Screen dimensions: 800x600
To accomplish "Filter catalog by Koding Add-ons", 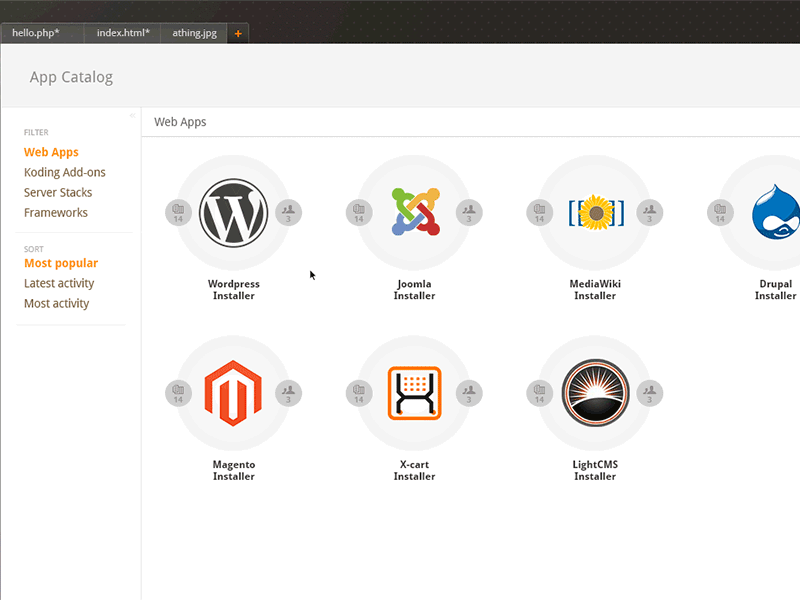I will click(x=64, y=172).
